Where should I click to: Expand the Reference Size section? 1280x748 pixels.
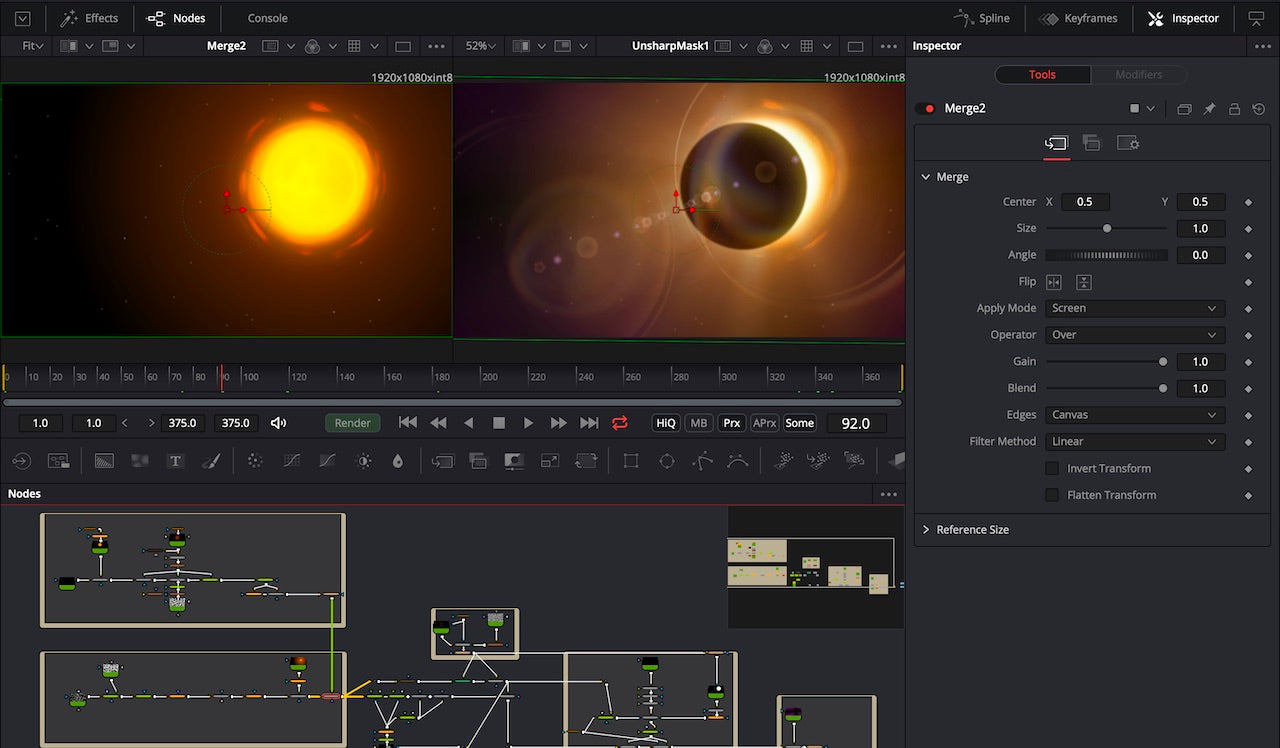tap(972, 529)
